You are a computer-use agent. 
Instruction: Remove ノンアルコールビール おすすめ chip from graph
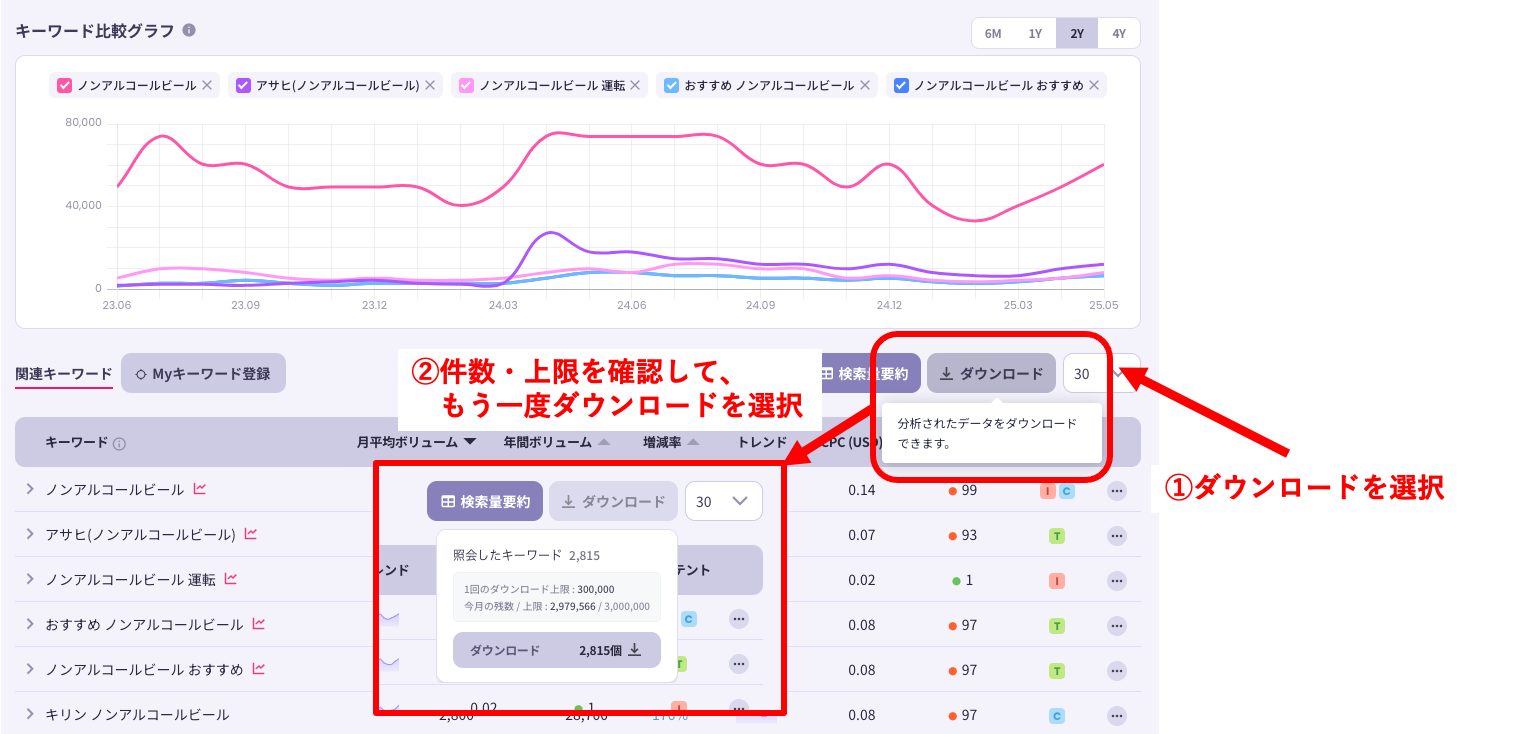point(1094,86)
